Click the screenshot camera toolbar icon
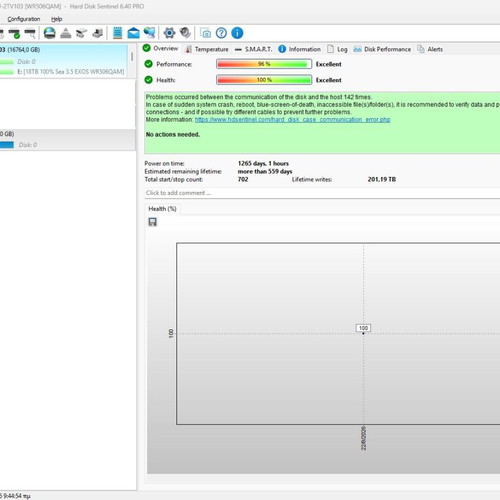The height and width of the screenshot is (500, 500). coord(205,33)
